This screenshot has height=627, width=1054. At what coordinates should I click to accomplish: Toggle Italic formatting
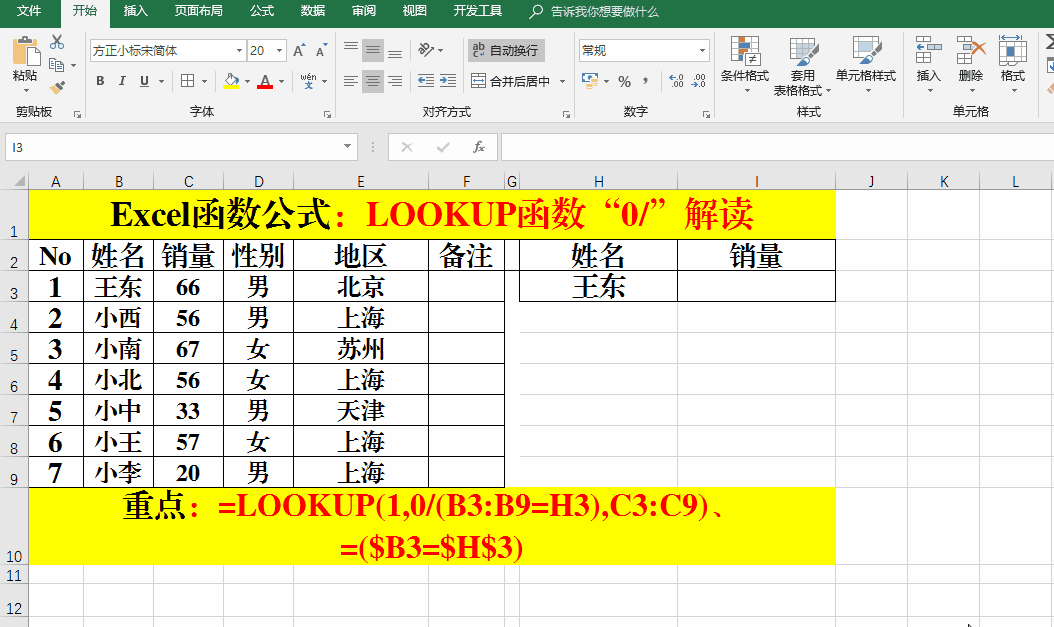(123, 81)
